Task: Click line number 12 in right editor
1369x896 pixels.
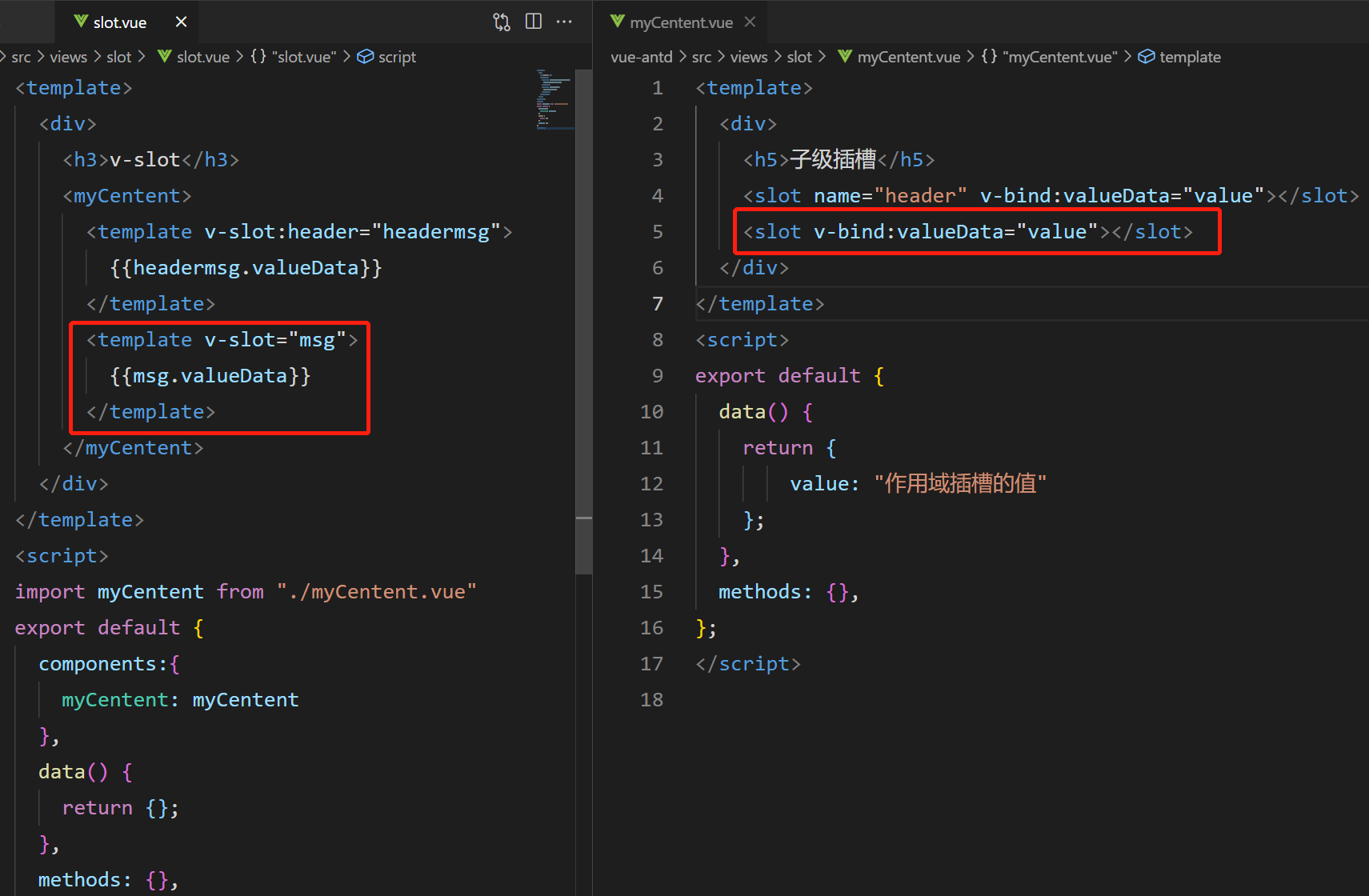Action: (x=651, y=484)
